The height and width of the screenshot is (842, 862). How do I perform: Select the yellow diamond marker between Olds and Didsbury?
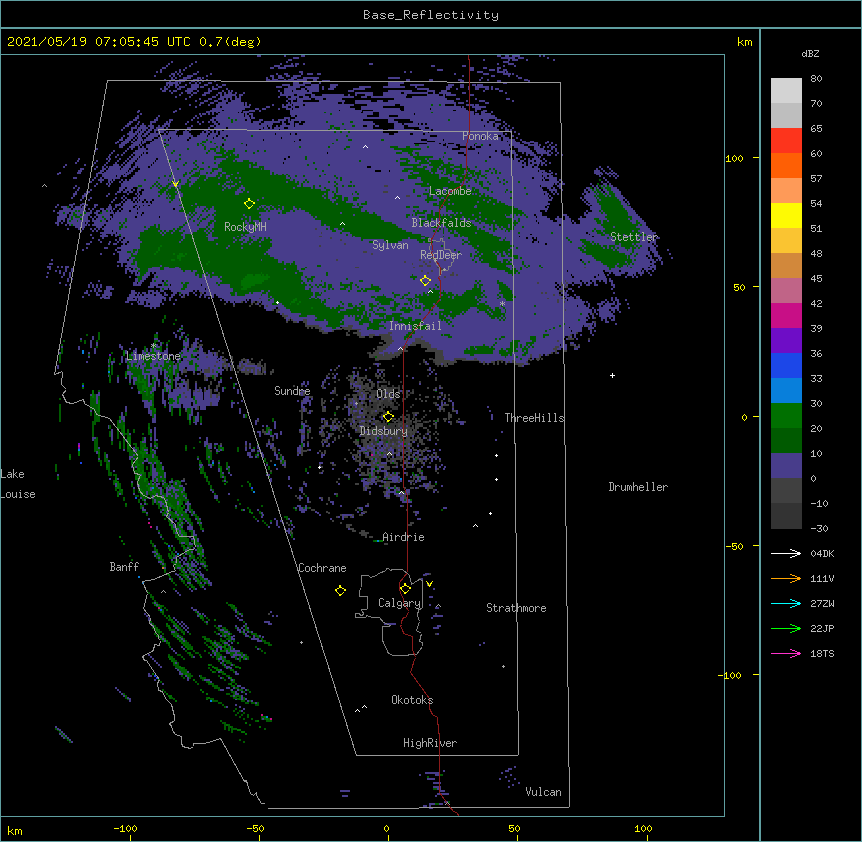(x=388, y=416)
